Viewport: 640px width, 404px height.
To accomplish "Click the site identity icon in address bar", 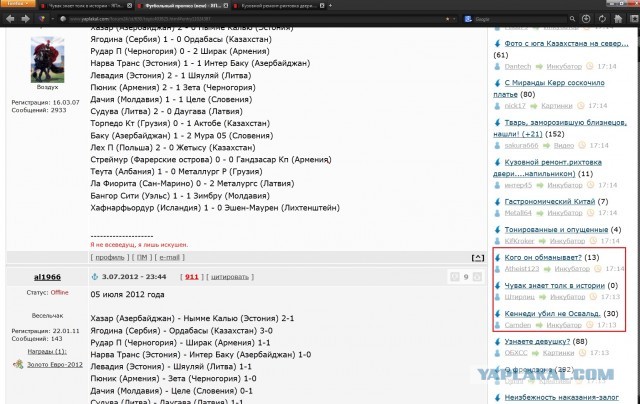I will 63,19.
